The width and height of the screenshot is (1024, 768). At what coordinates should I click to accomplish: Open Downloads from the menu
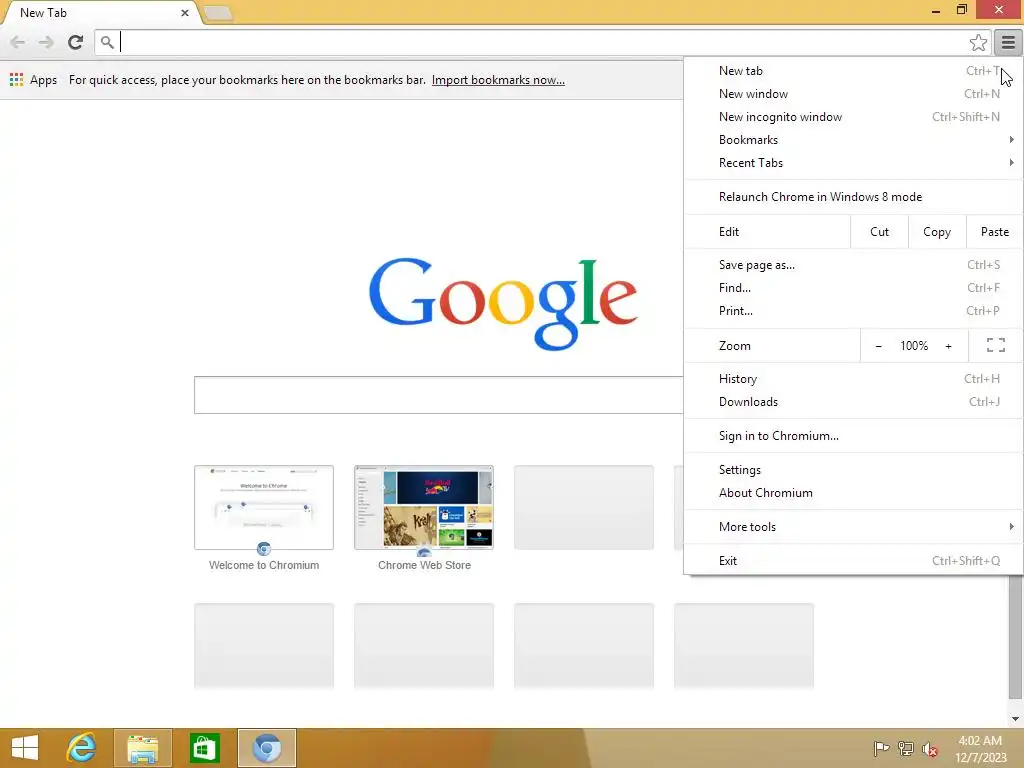coord(853,402)
